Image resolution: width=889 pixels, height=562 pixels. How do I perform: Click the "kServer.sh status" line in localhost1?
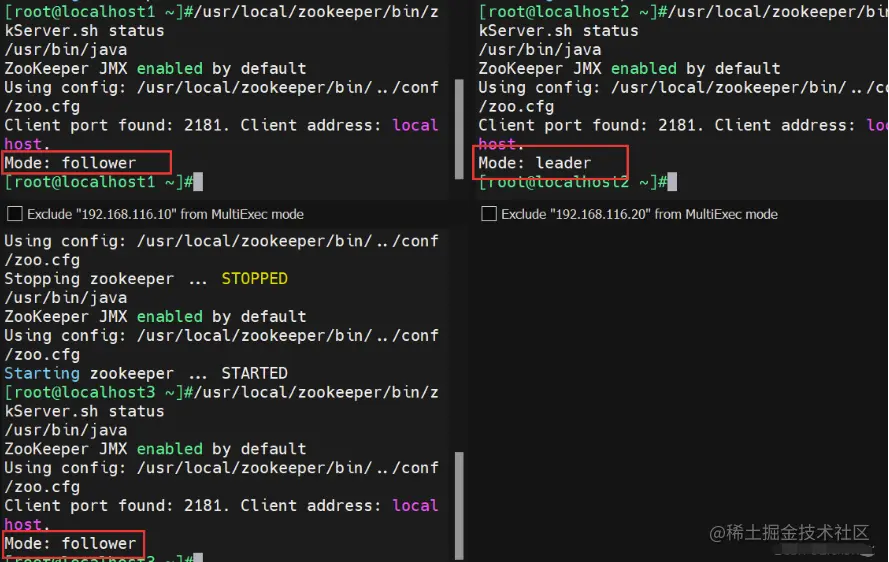tap(84, 31)
